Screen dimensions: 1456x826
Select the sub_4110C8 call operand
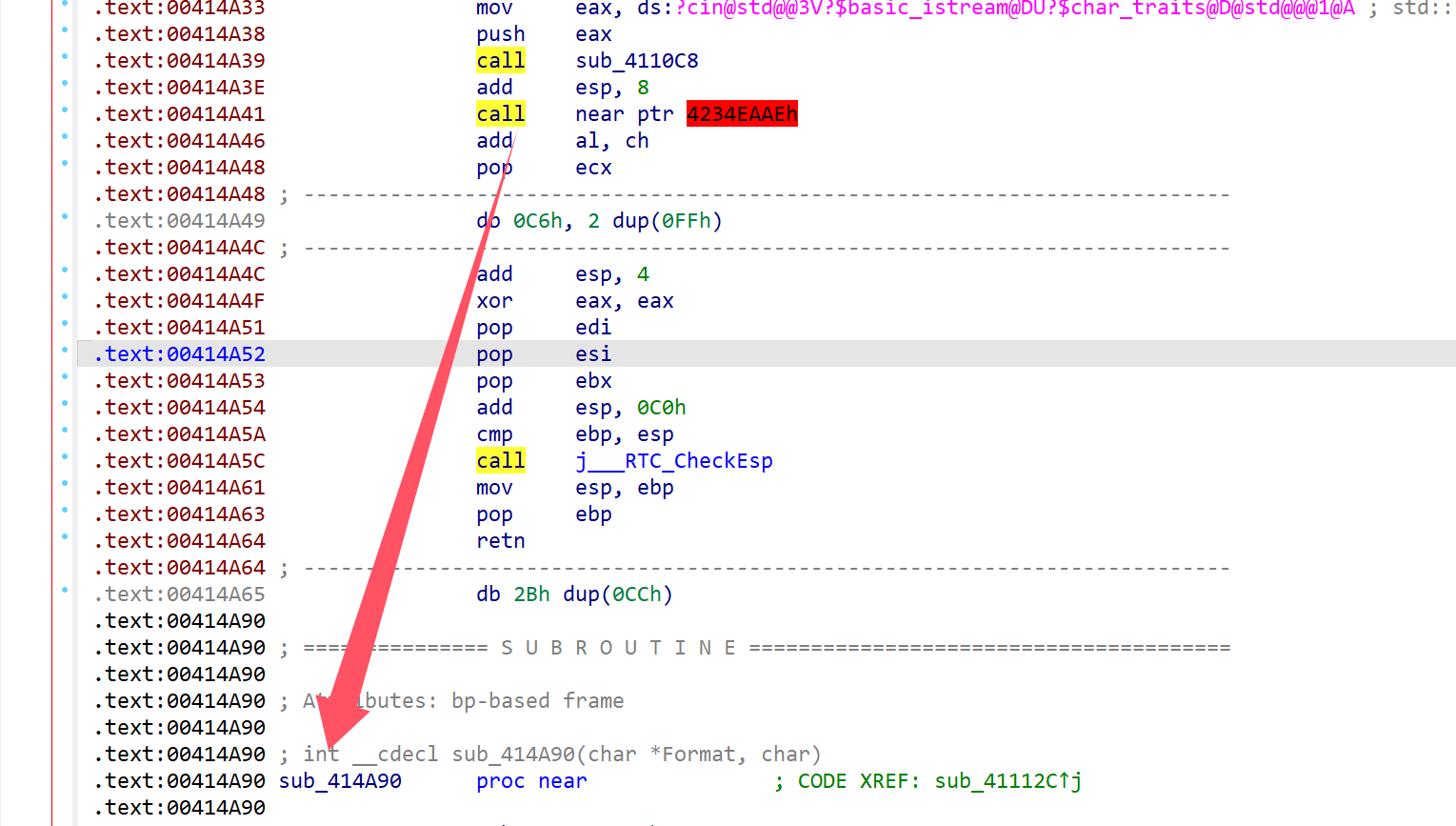(x=637, y=61)
